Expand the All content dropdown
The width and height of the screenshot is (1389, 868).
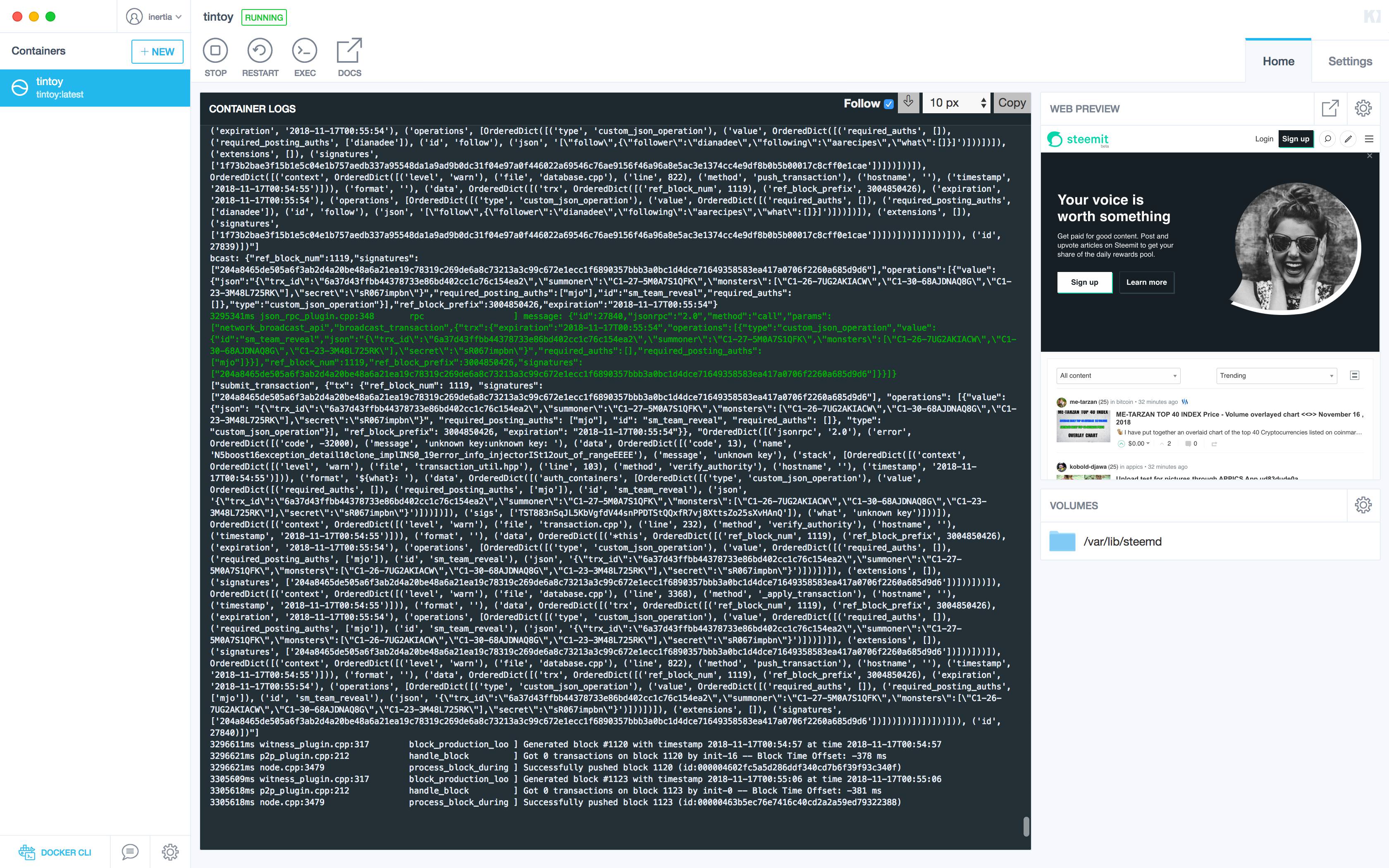[1117, 375]
